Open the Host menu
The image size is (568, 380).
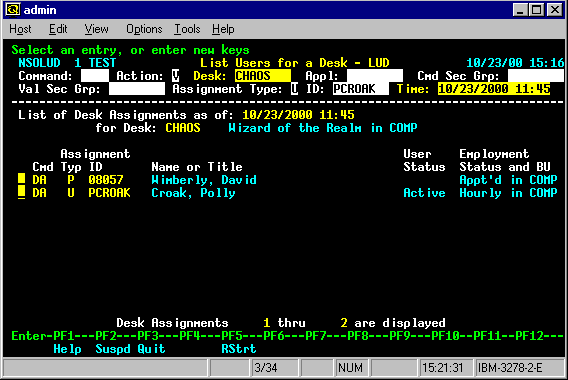click(20, 29)
